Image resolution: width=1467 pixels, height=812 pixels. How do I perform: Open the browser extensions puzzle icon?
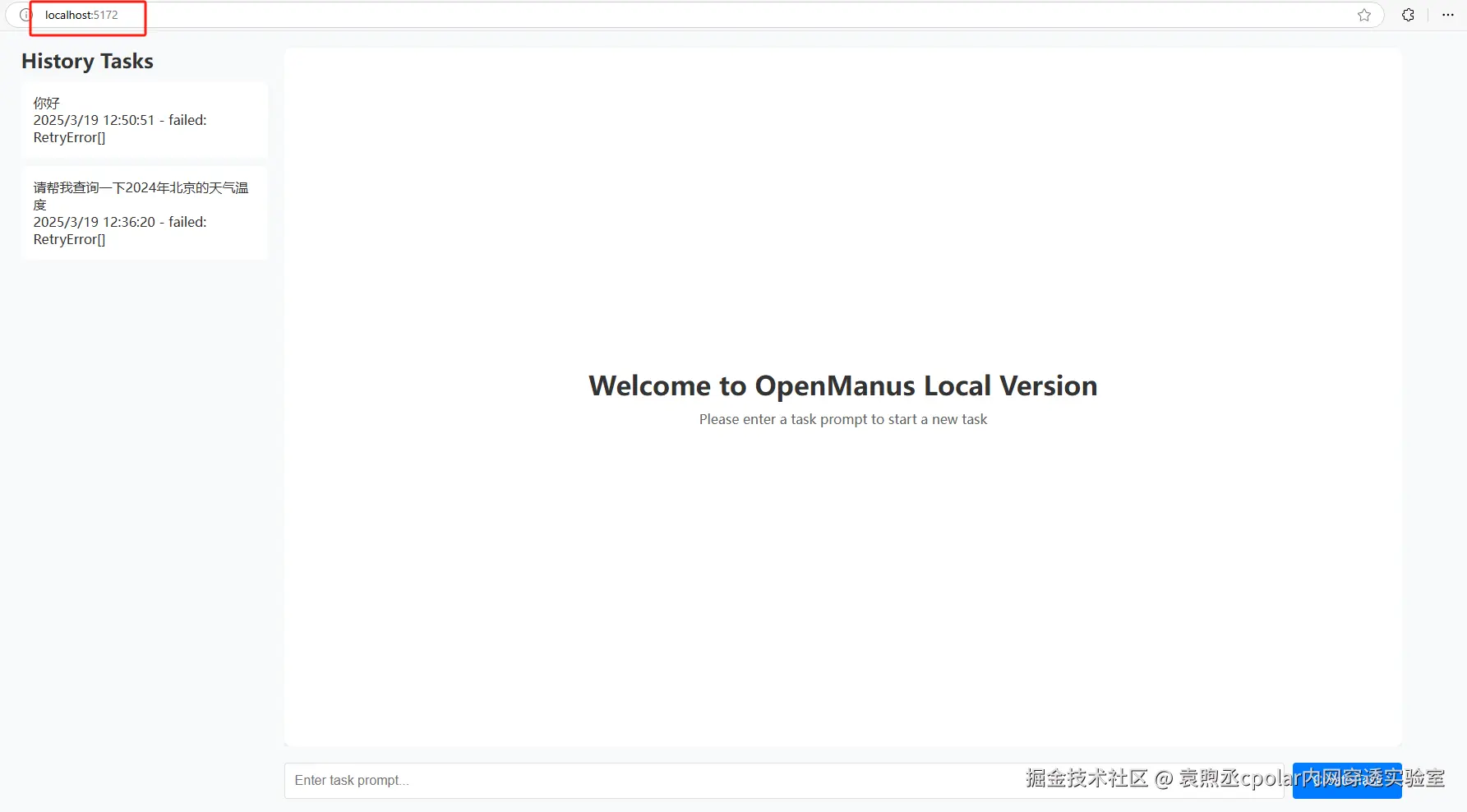coord(1408,15)
